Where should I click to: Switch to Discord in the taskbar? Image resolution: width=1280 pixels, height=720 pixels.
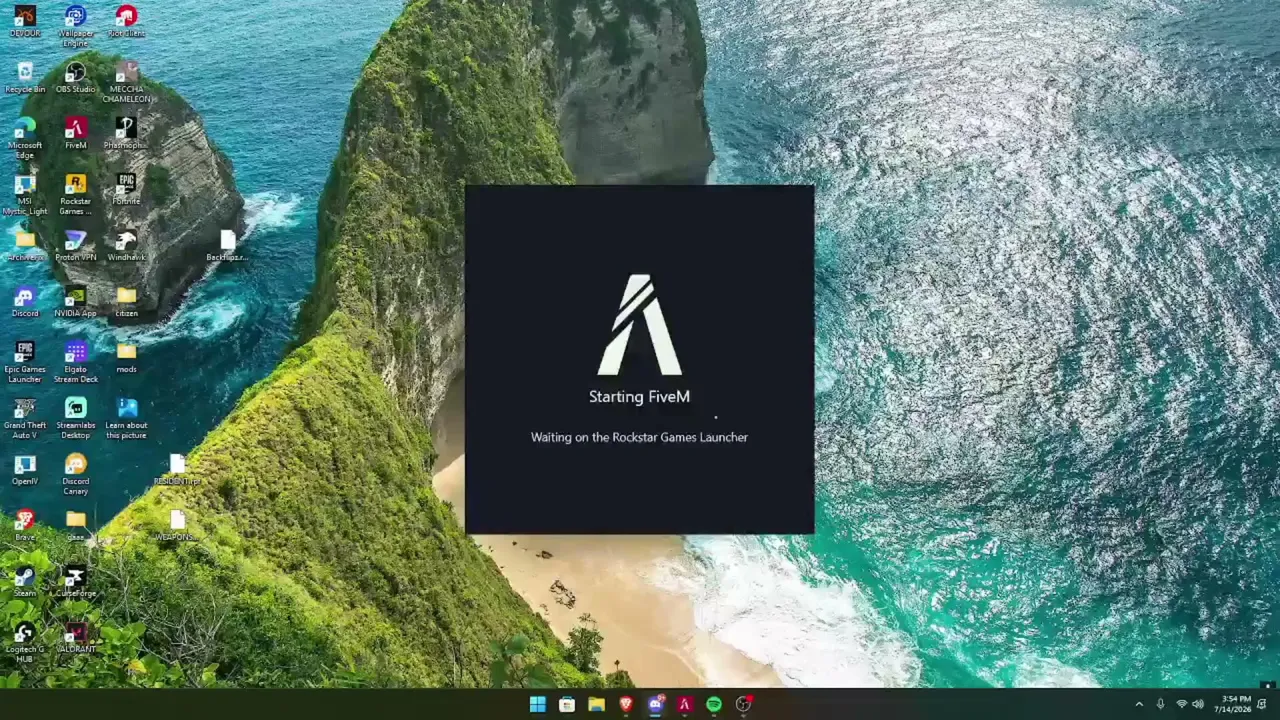point(655,704)
